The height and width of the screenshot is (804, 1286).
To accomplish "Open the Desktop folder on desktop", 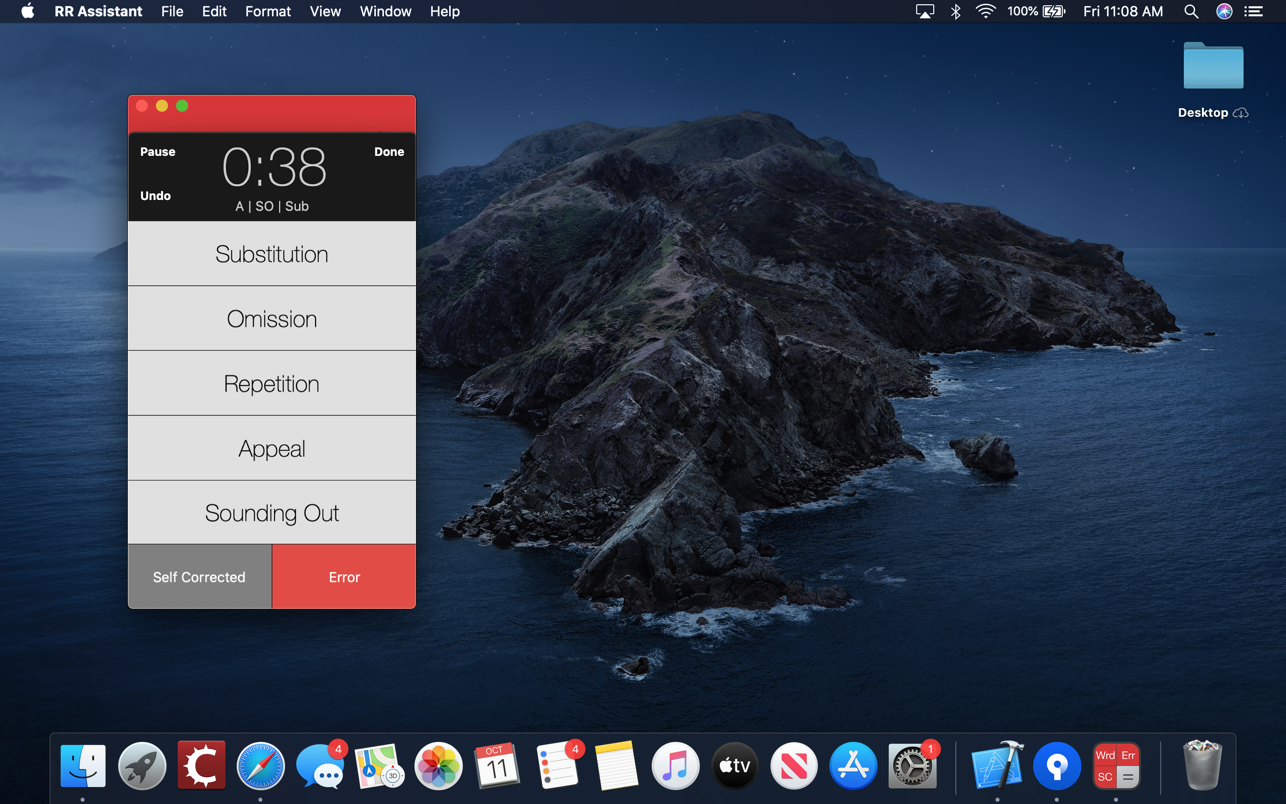I will coord(1213,66).
